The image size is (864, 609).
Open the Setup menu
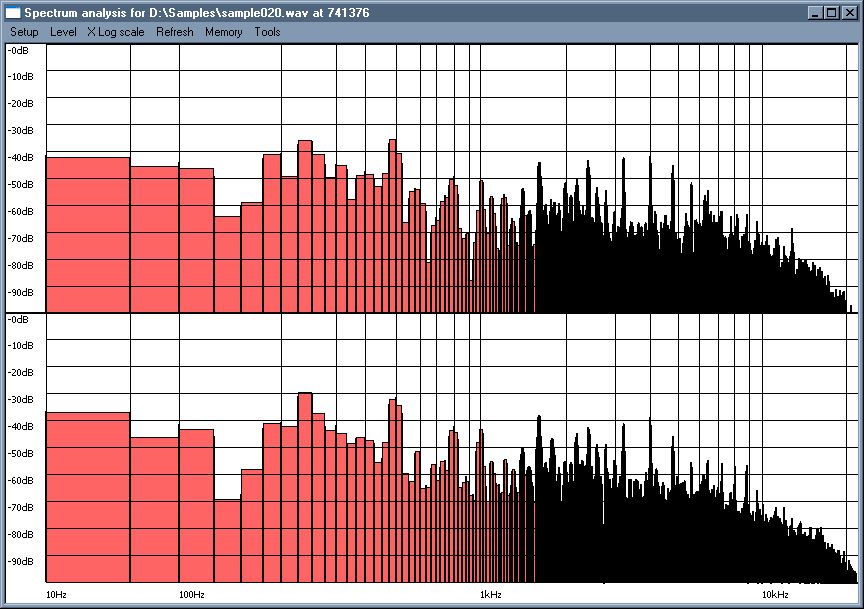(24, 31)
